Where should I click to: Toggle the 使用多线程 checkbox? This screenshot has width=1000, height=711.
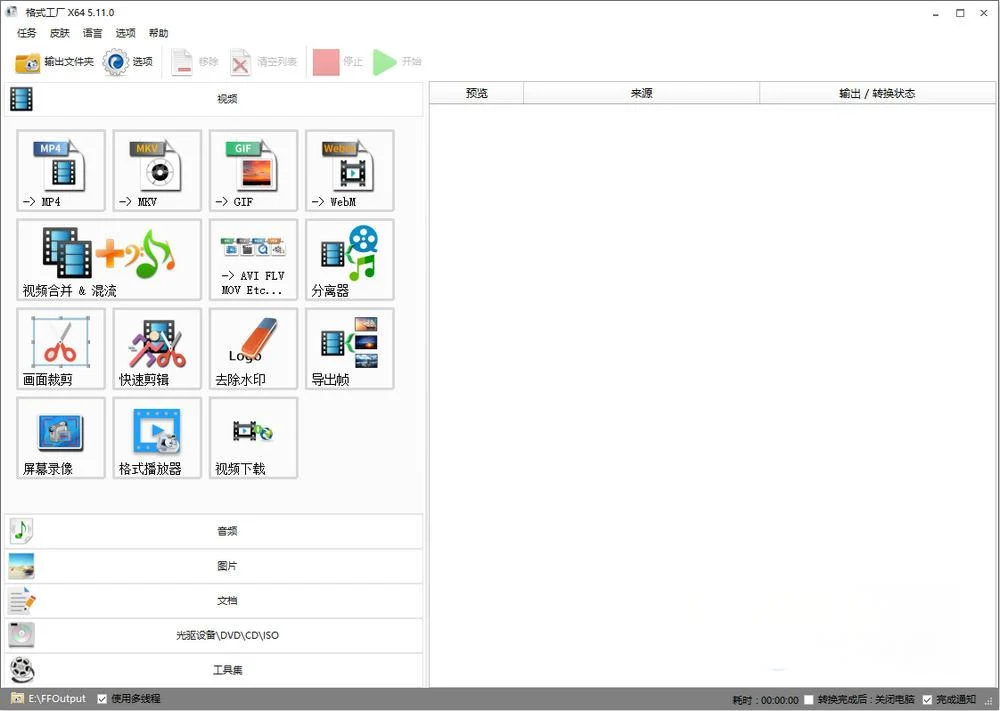pos(103,699)
